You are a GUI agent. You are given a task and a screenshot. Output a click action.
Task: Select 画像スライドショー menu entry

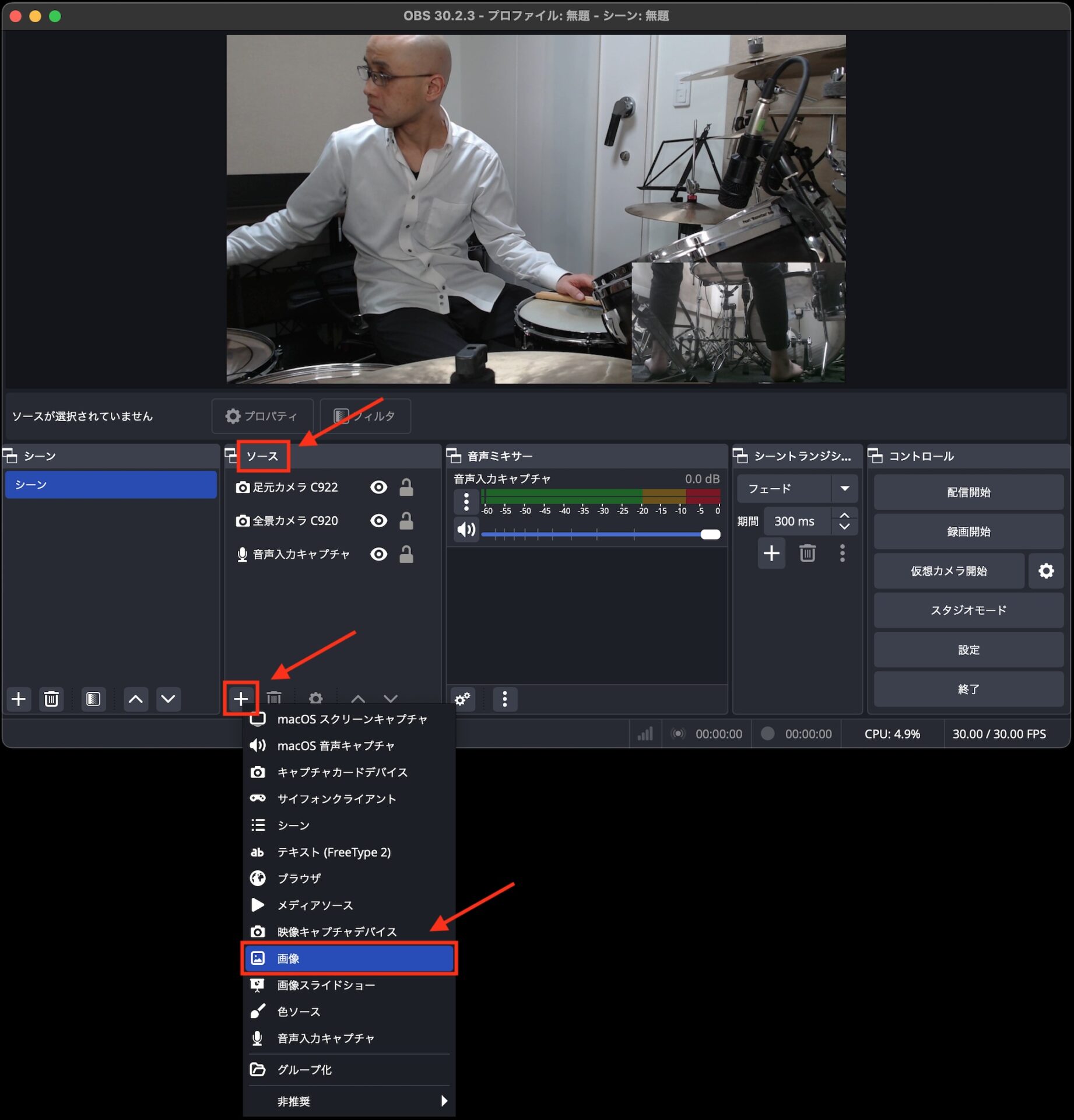click(x=349, y=985)
